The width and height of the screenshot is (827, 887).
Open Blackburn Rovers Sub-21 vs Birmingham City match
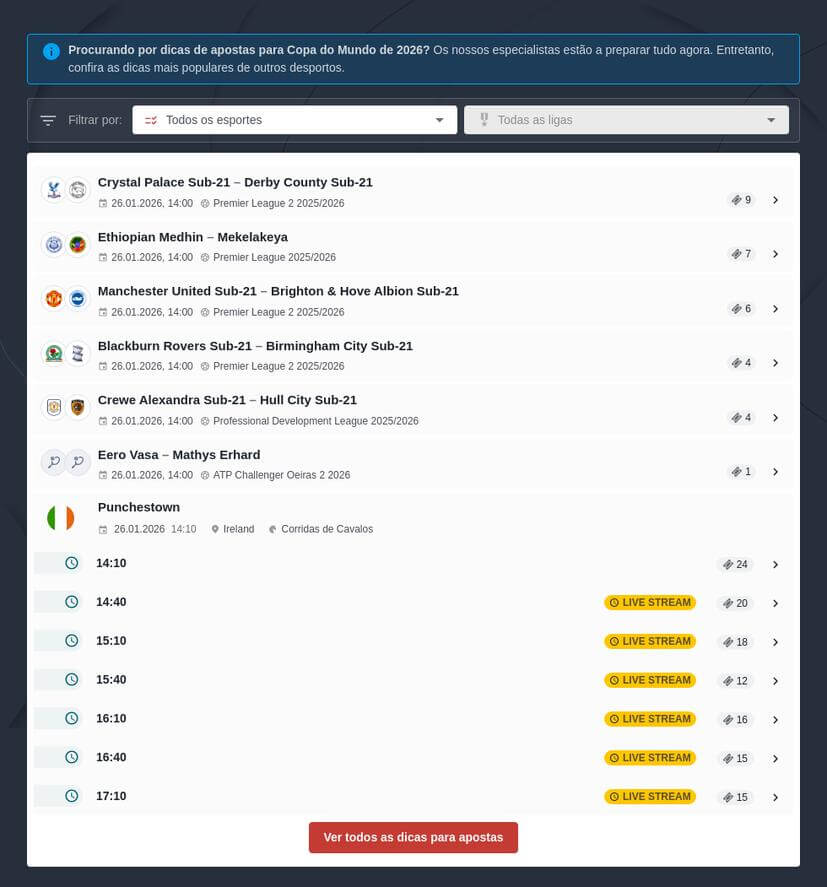[255, 346]
